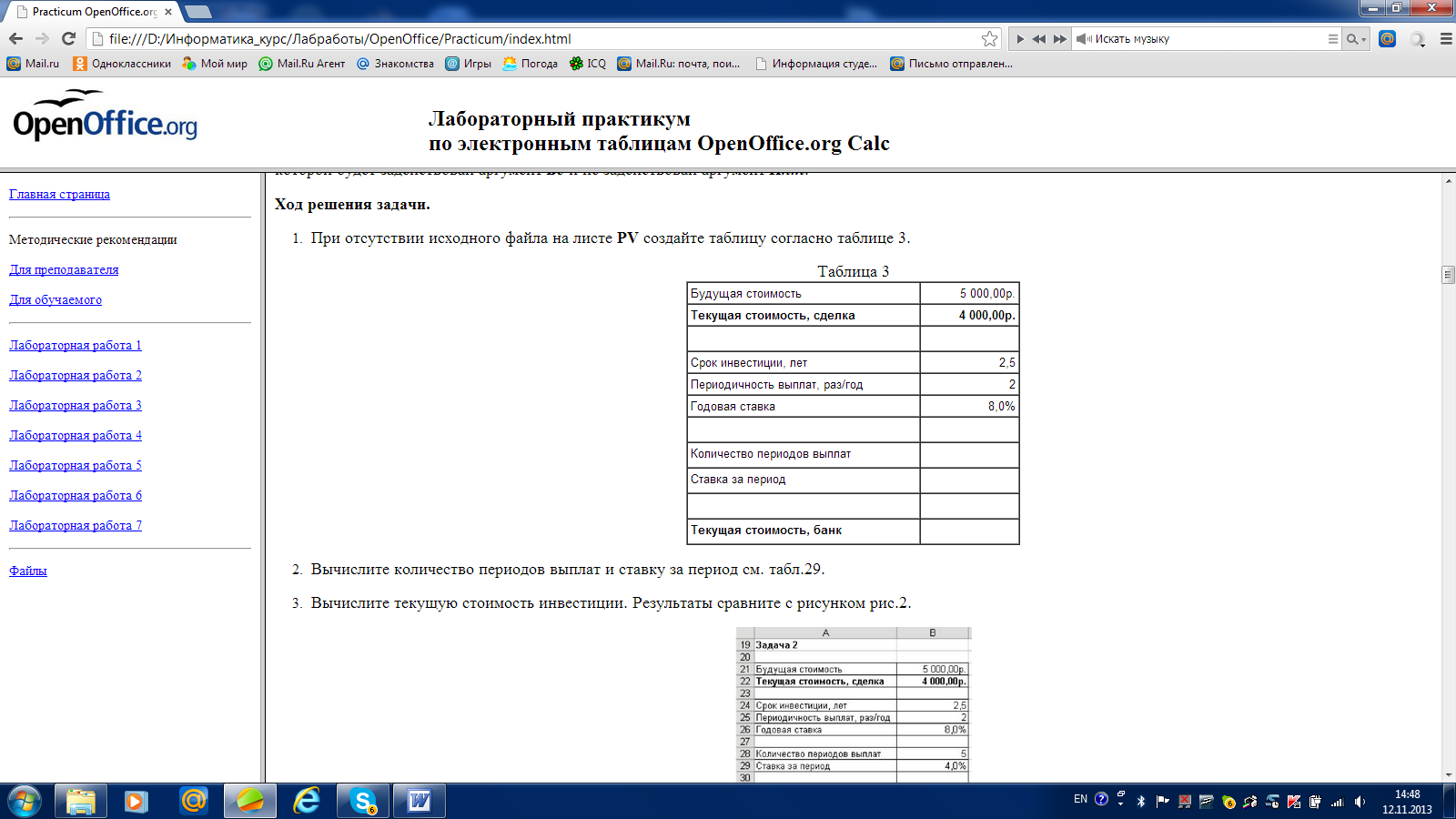Open Лабораторная работа 3
Screen dimensions: 1456x819
pyautogui.click(x=76, y=405)
